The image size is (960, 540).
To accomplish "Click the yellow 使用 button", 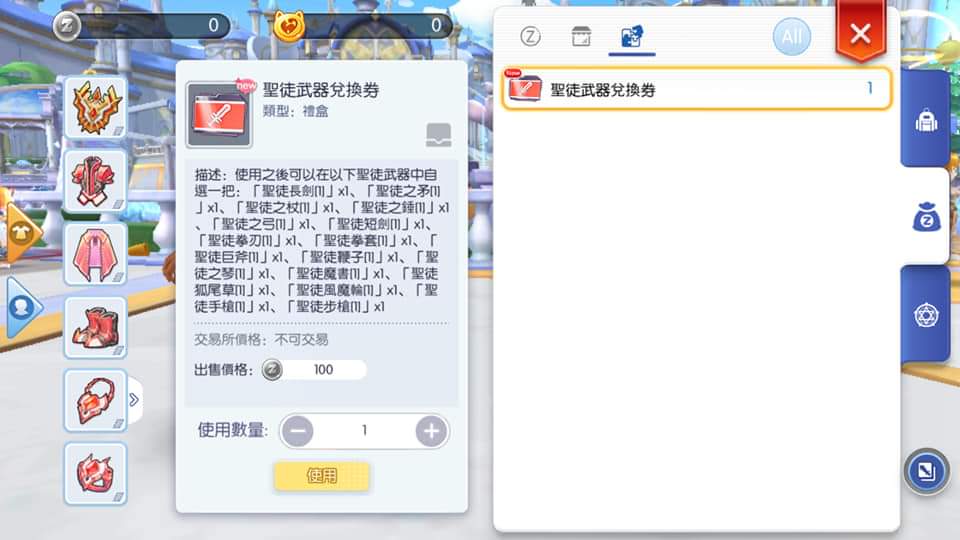I will 321,476.
